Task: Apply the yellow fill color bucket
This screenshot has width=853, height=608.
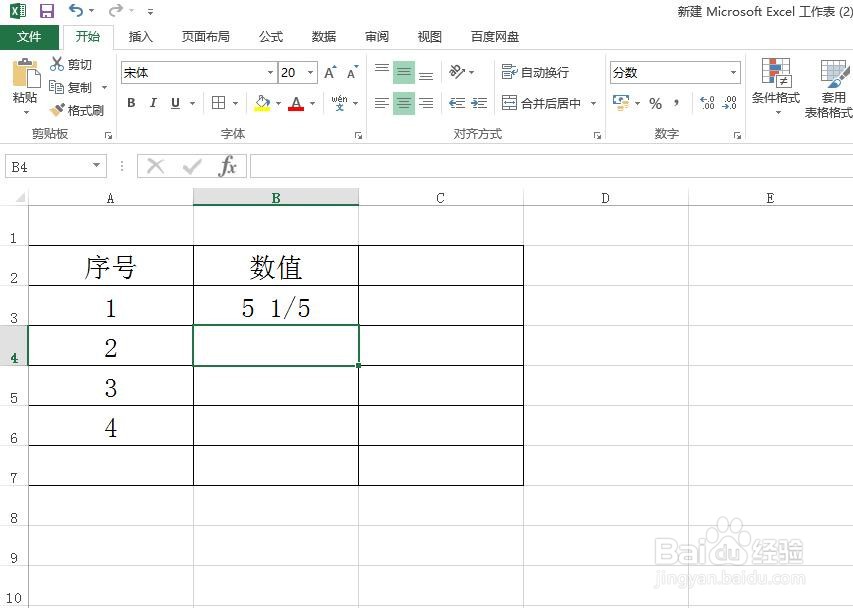Action: tap(262, 103)
